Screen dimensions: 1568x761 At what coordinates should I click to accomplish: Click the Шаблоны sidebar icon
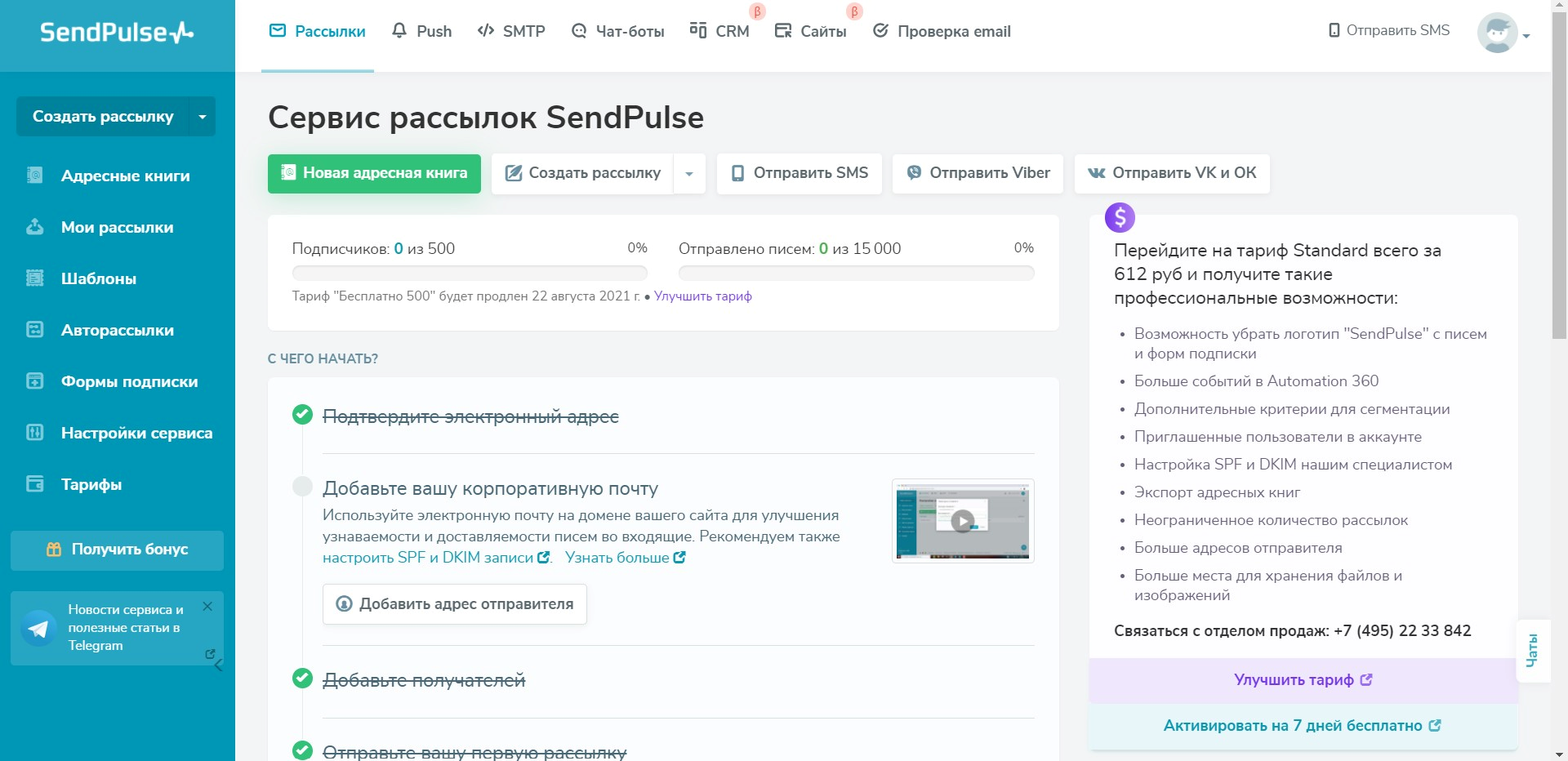[x=35, y=278]
